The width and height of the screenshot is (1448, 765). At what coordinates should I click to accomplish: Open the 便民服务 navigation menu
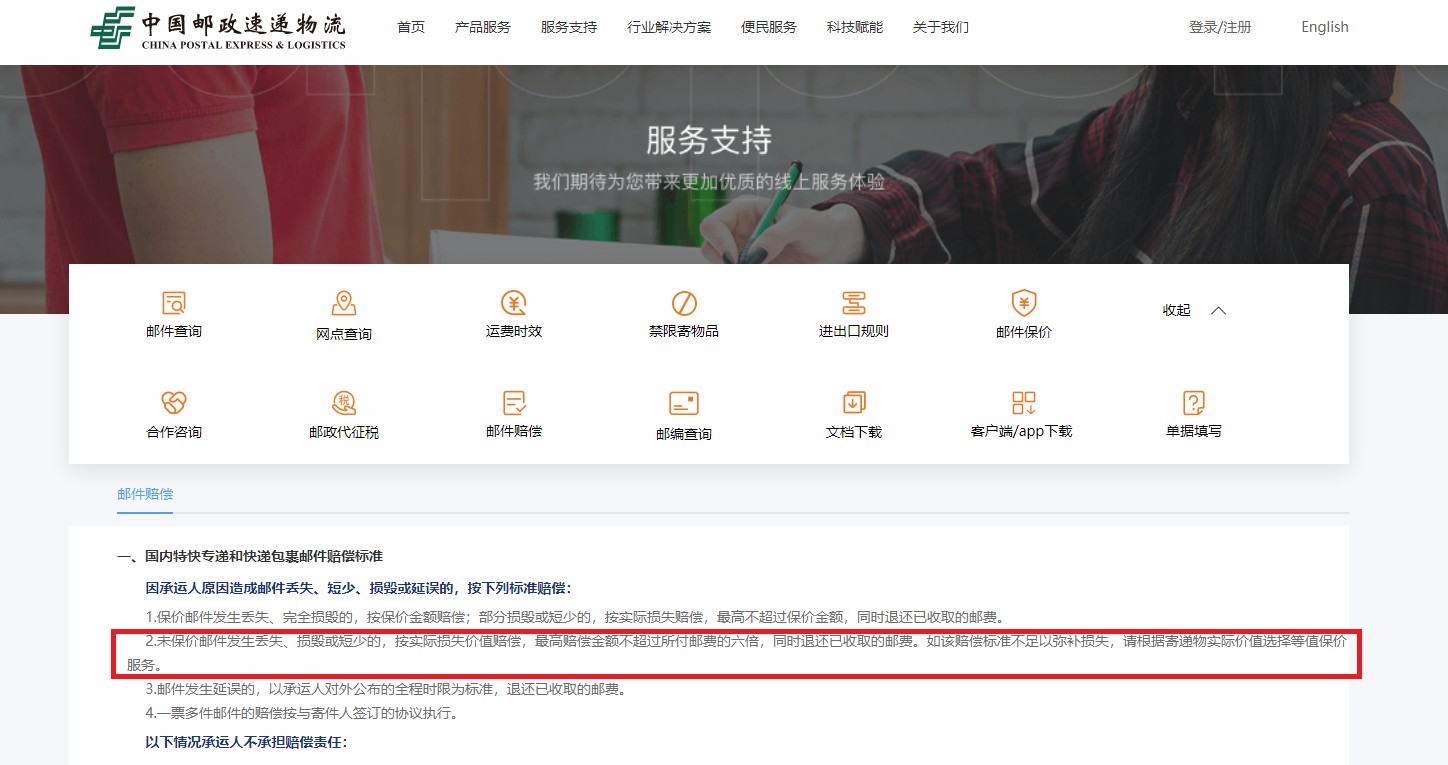[769, 27]
